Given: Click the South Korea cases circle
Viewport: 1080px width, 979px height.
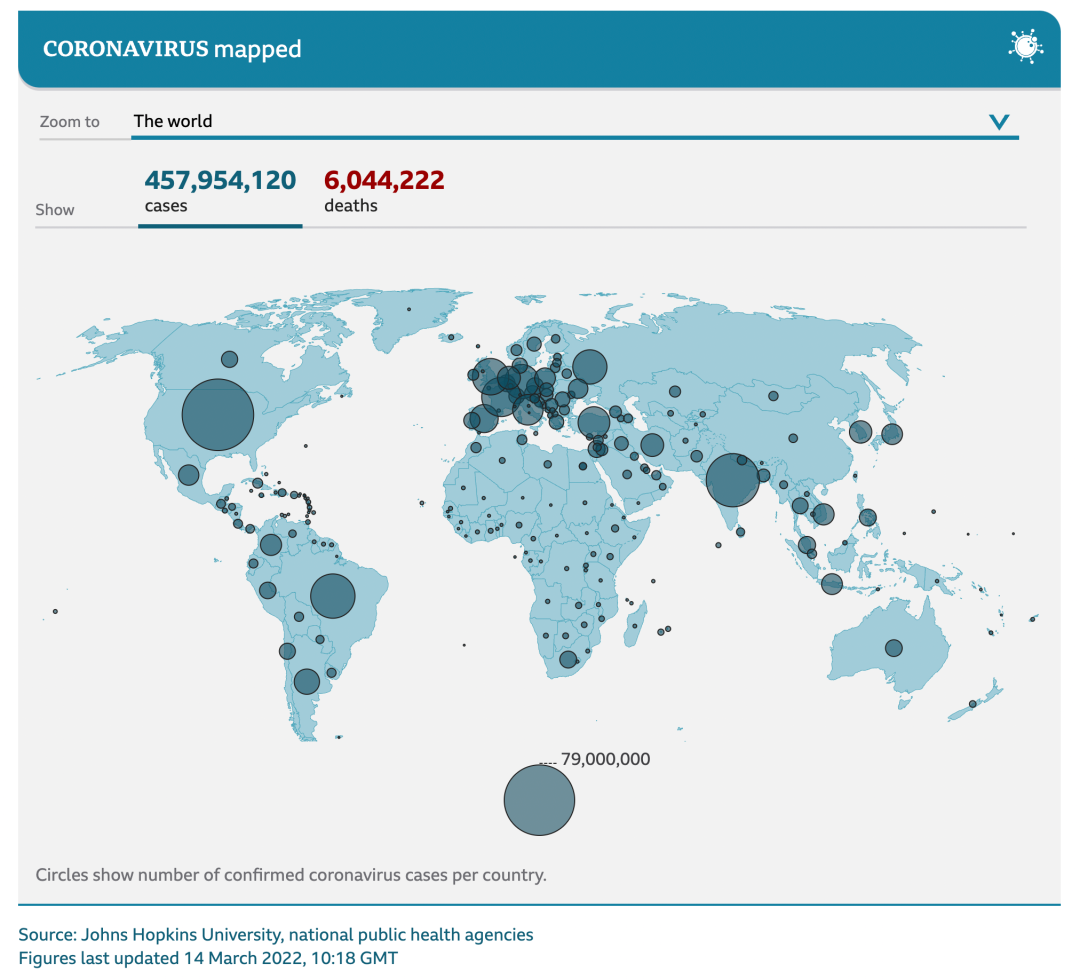Looking at the screenshot, I should [x=860, y=432].
